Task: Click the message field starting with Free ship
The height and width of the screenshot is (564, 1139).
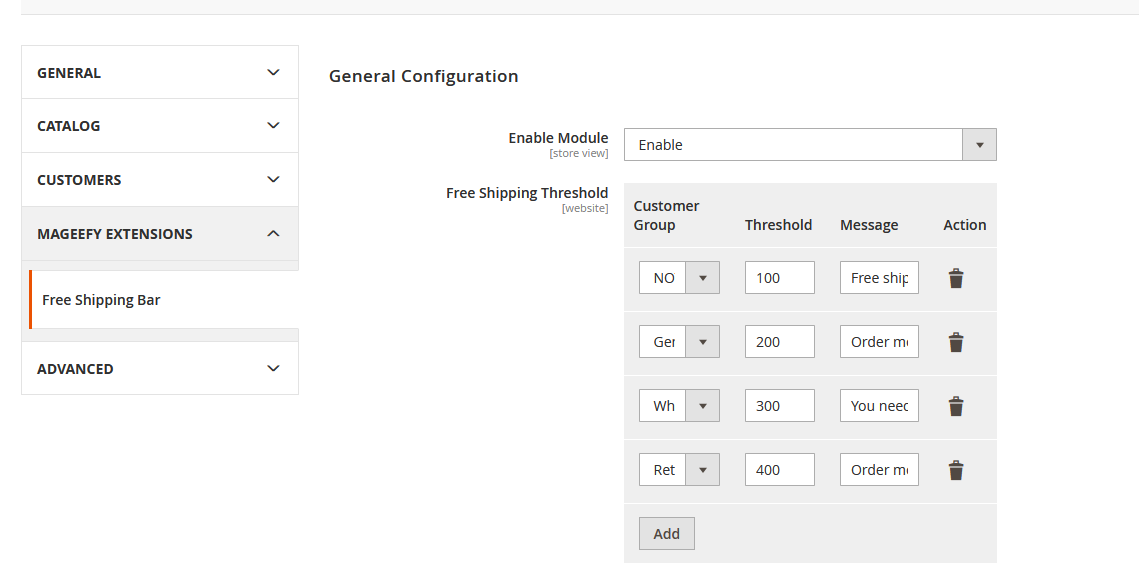Action: tap(879, 278)
